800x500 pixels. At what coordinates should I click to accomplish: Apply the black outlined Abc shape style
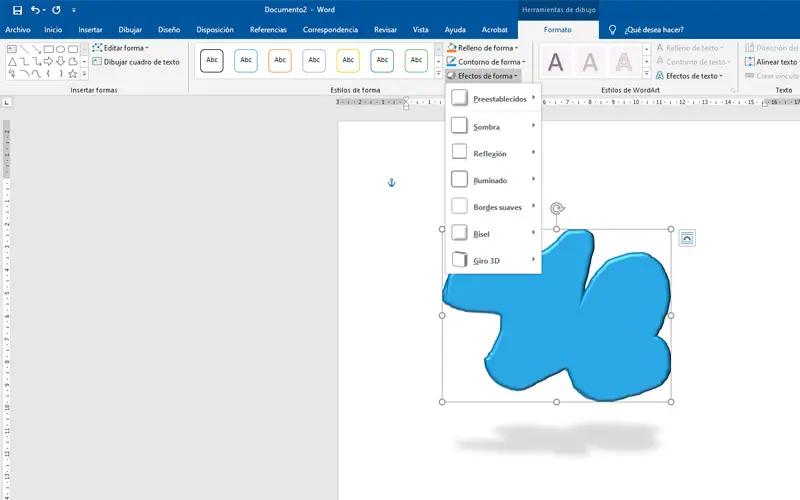click(x=212, y=61)
